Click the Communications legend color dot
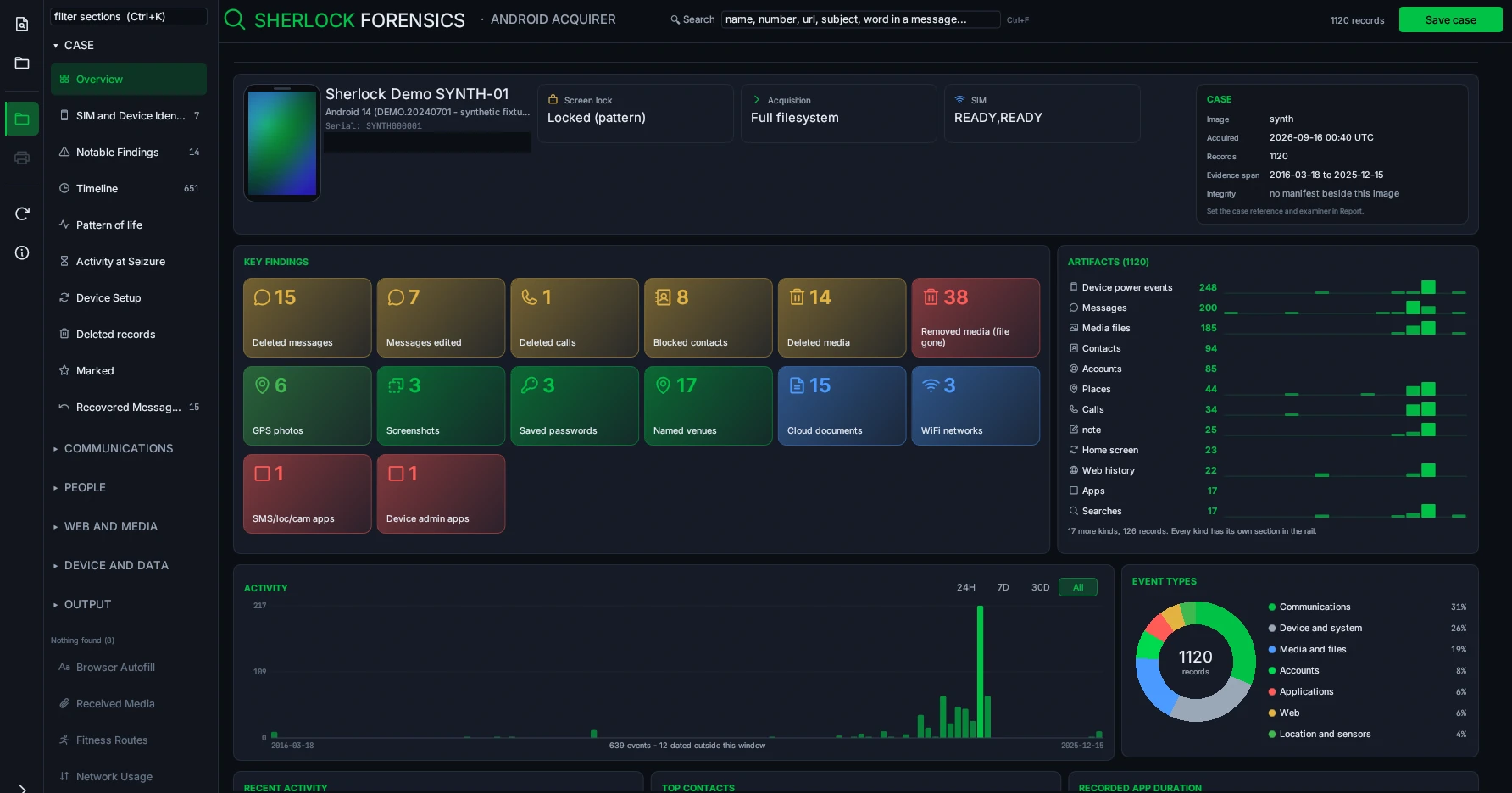Viewport: 1512px width, 793px height. pos(1272,607)
